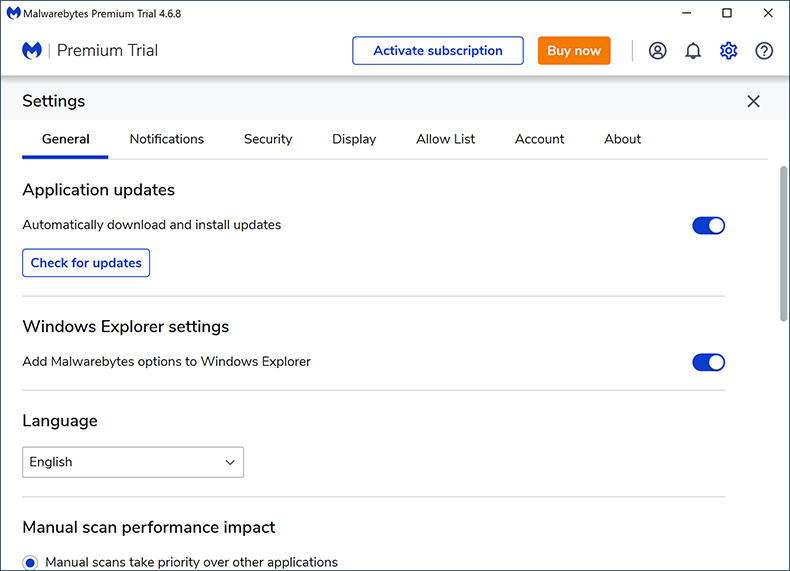Click the Malwarebytes logo beside Premium Trial
Viewport: 790px width, 571px height.
pos(32,50)
